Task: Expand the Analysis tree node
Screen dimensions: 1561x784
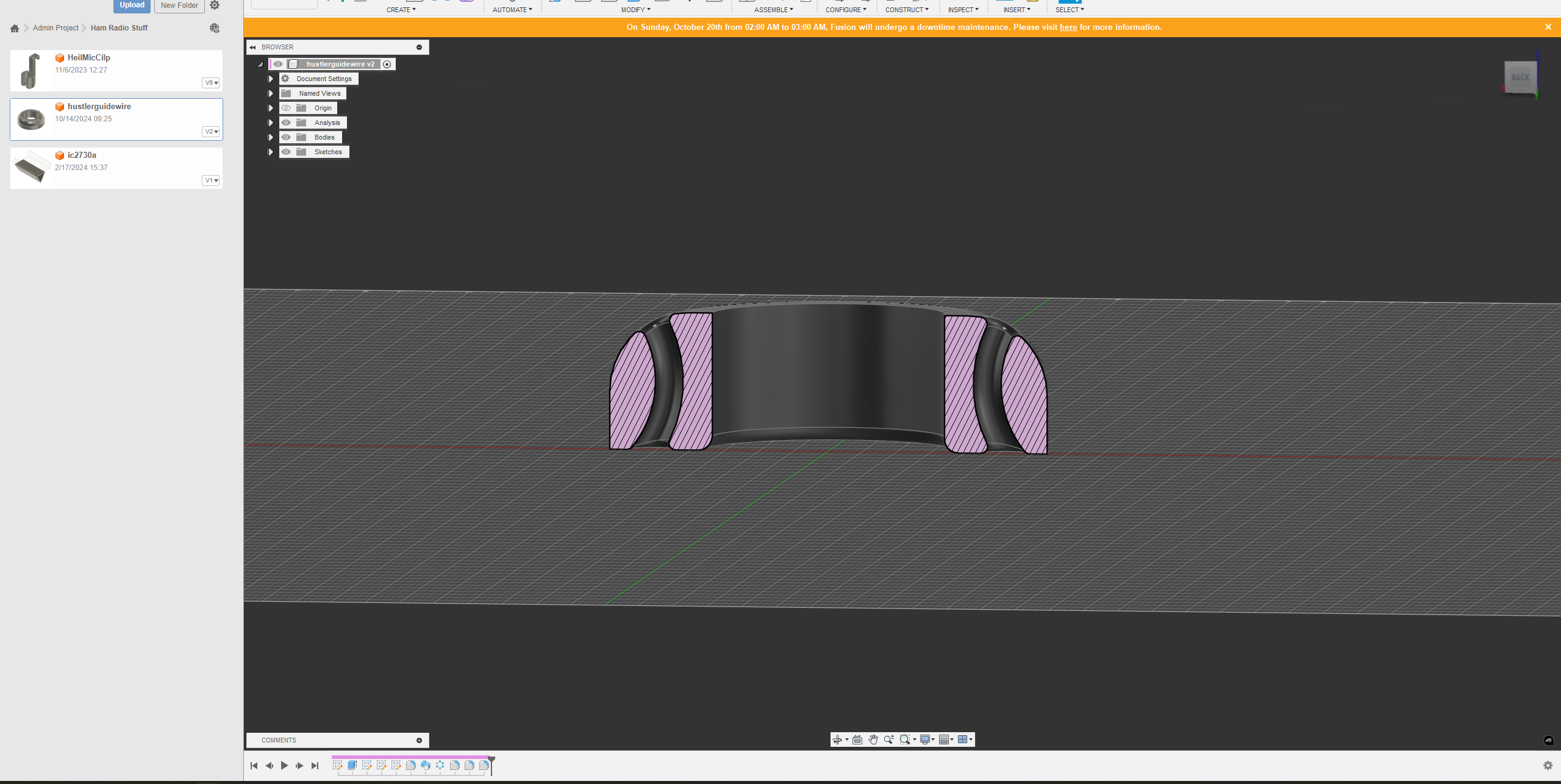Action: click(x=271, y=123)
